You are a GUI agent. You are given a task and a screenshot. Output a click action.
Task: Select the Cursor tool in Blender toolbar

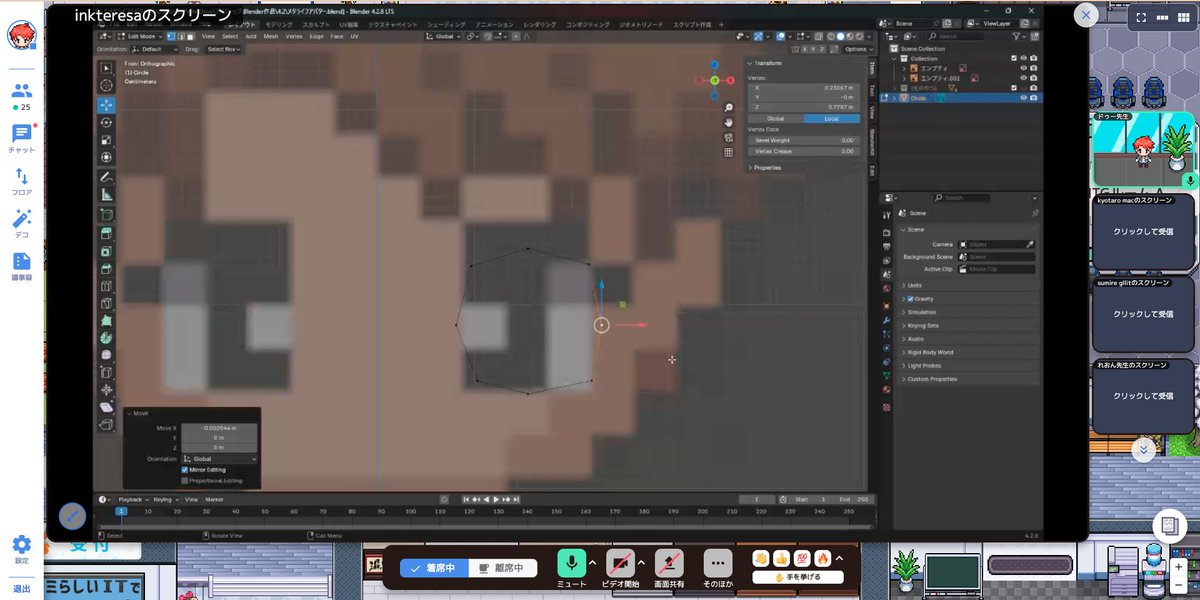106,85
